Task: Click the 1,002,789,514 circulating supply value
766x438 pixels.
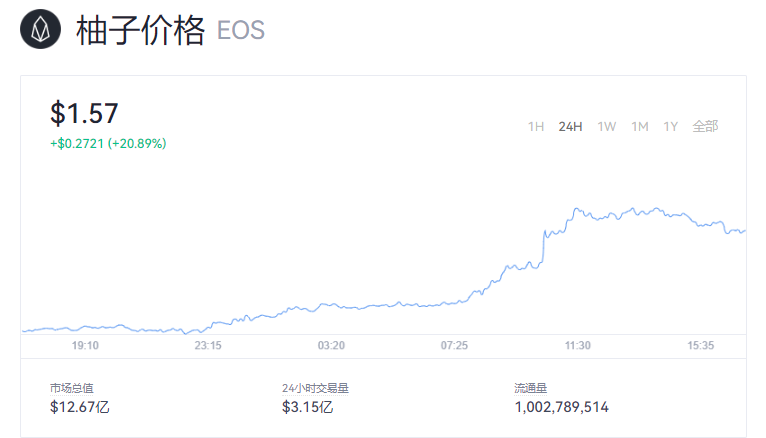Action: pyautogui.click(x=561, y=407)
